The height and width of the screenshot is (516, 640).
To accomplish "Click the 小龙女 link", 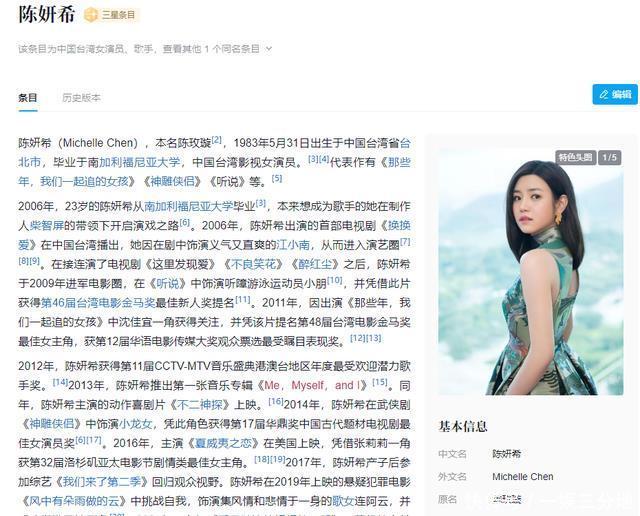I will coord(136,424).
